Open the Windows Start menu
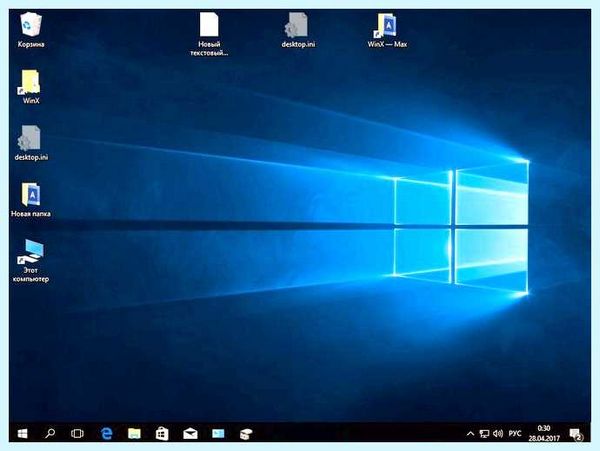The width and height of the screenshot is (600, 451). click(x=23, y=433)
